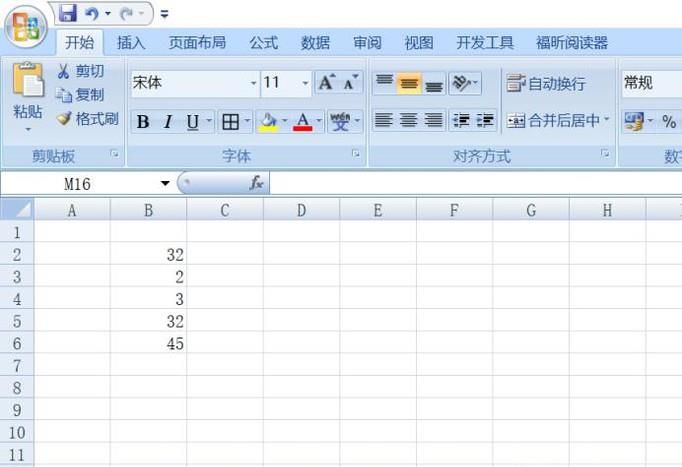Customize the Quick Access Toolbar
Viewport: 682px width, 467px height.
[x=164, y=14]
